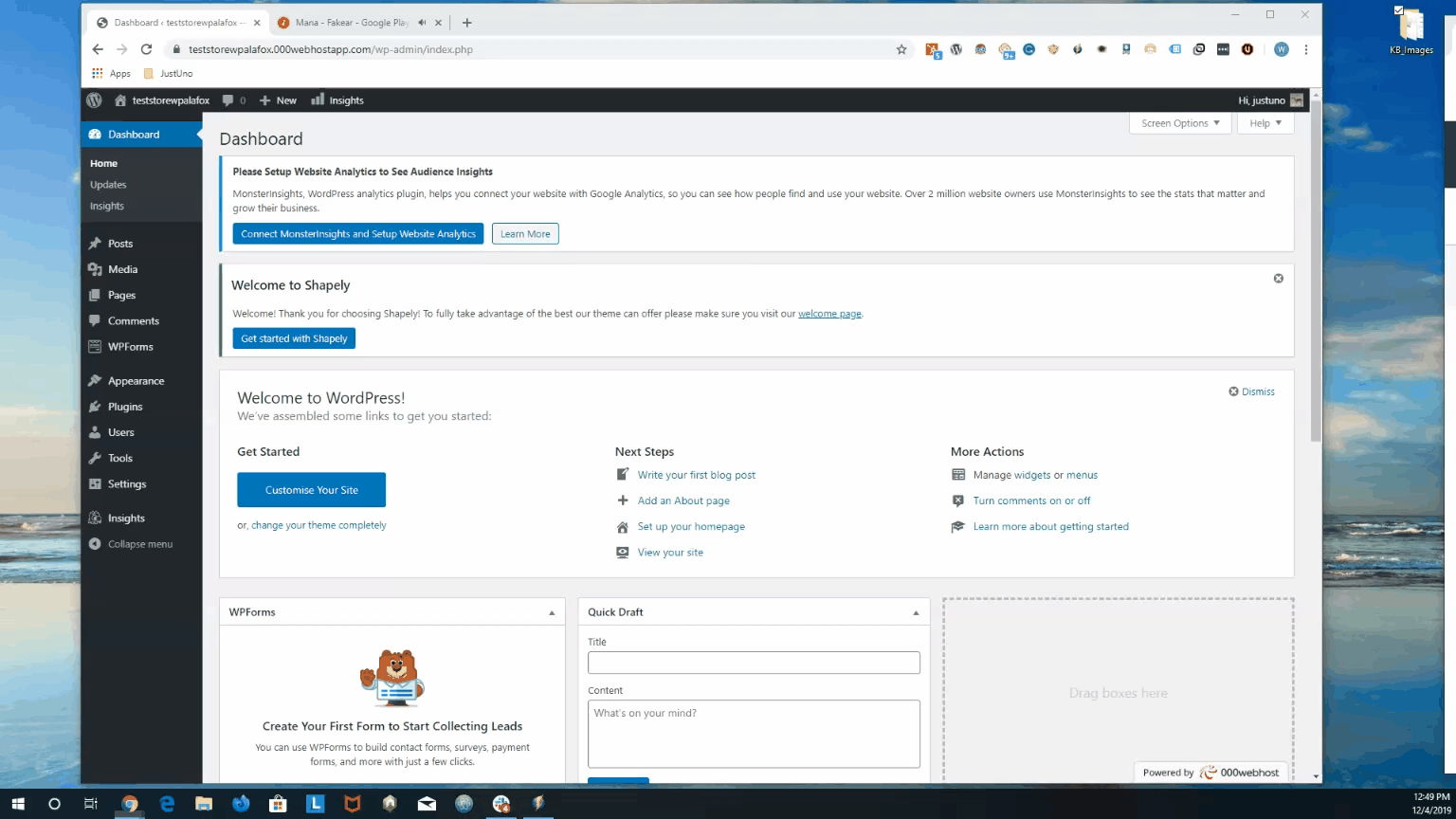Click the Appearance paintbrush icon
Viewport: 1456px width, 819px height.
click(x=96, y=380)
